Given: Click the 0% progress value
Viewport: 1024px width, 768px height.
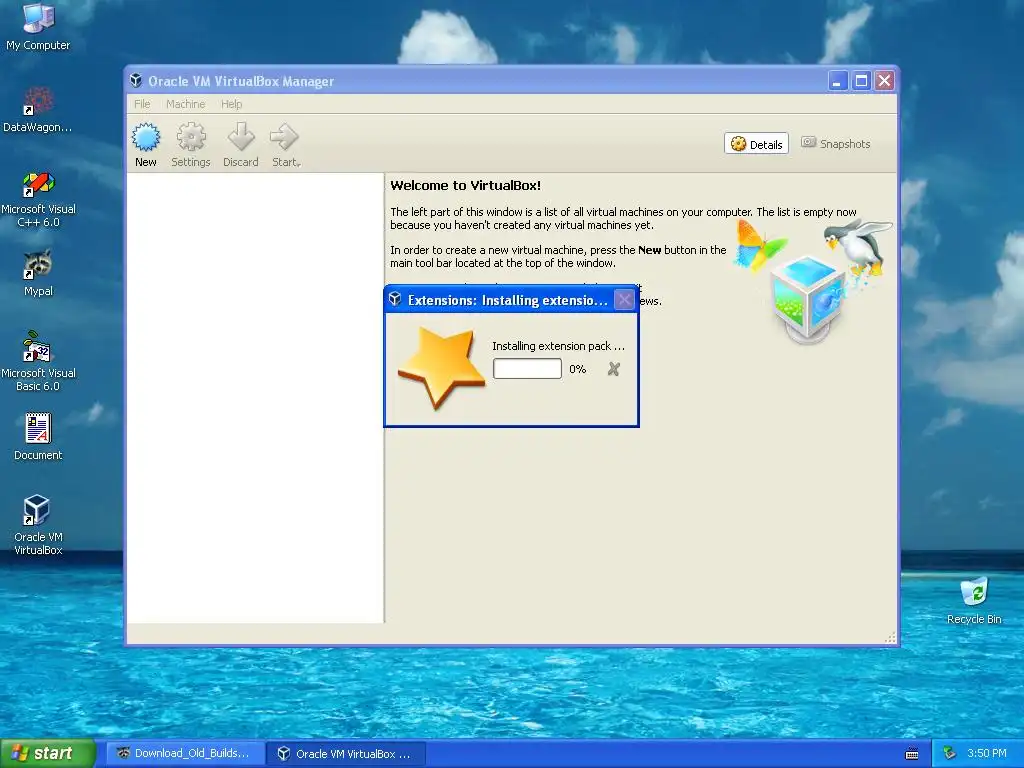Looking at the screenshot, I should pos(577,369).
